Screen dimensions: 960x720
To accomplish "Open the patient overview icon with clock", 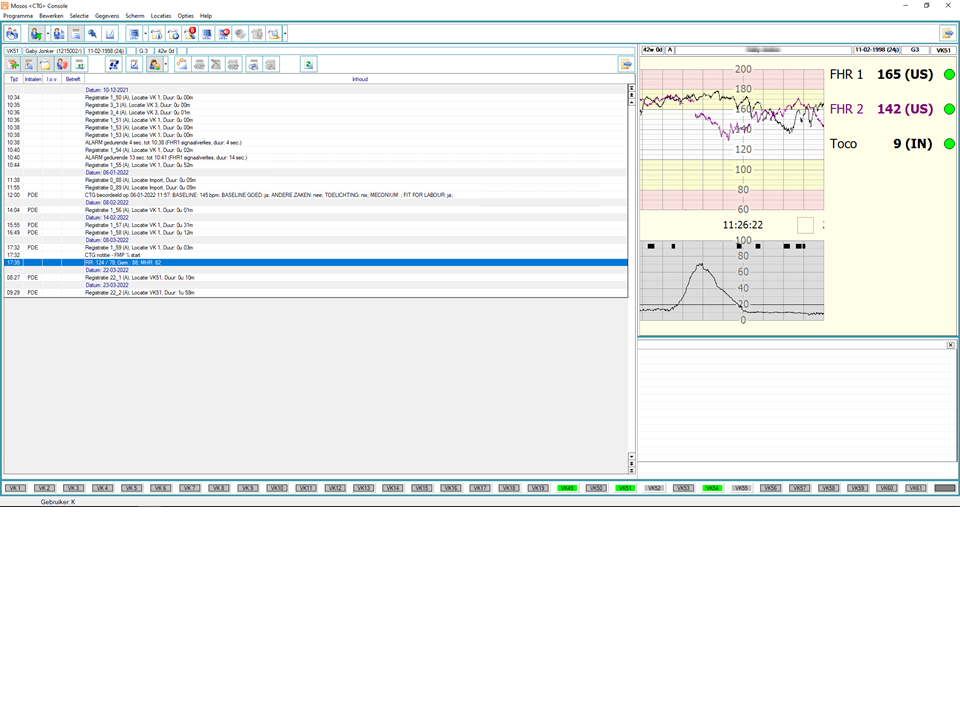I will tap(12, 34).
